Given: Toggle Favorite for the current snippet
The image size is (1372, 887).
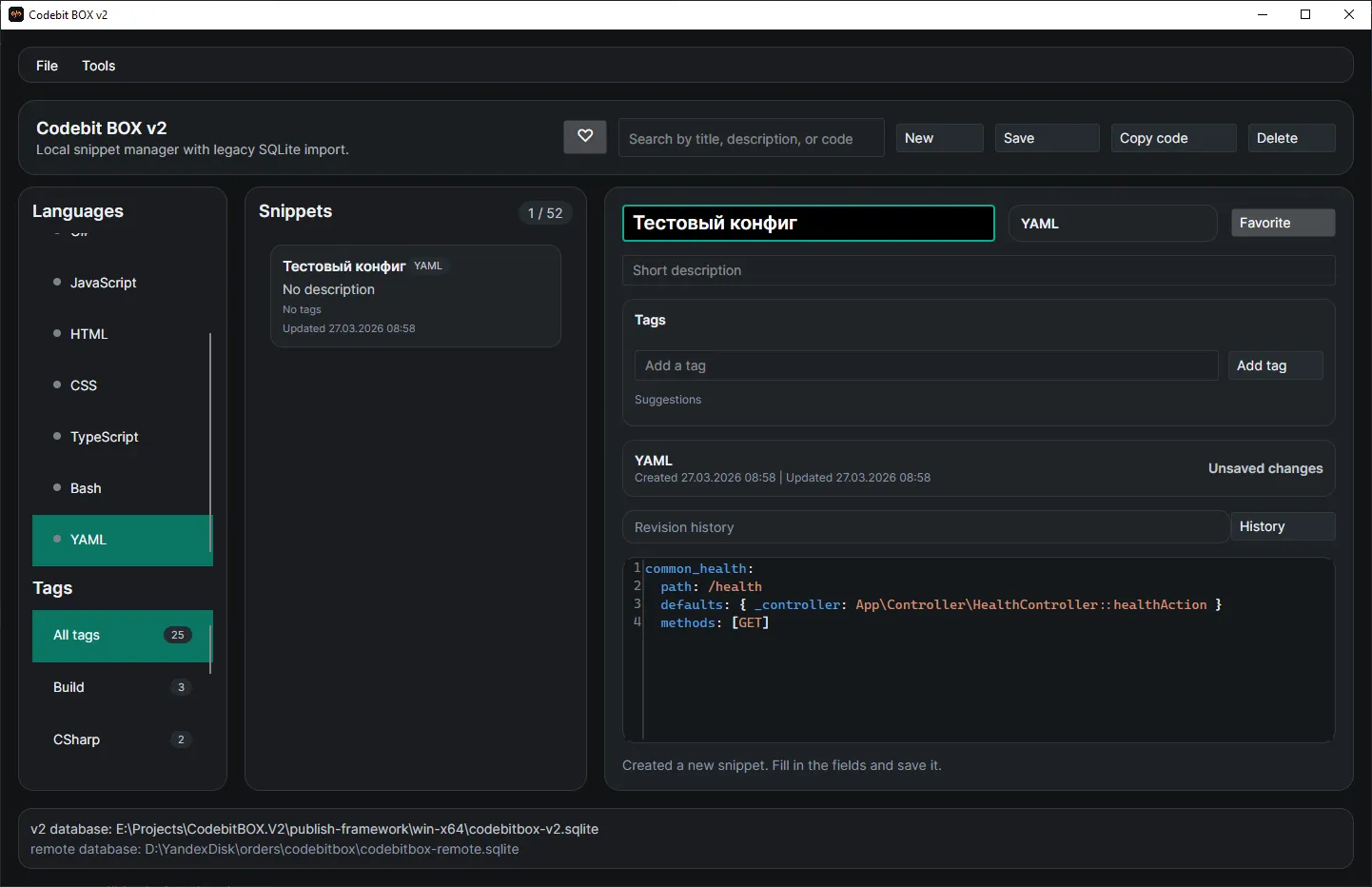Looking at the screenshot, I should pos(1282,223).
